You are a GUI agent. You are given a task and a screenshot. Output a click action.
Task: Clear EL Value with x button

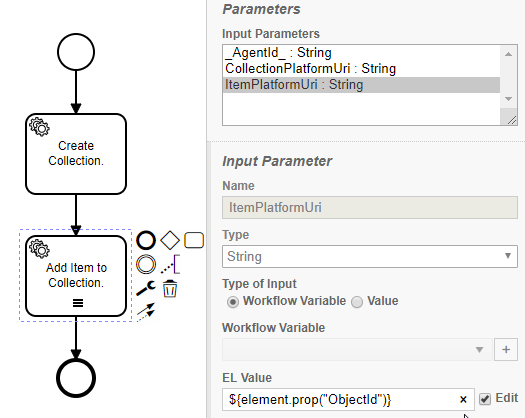click(463, 399)
